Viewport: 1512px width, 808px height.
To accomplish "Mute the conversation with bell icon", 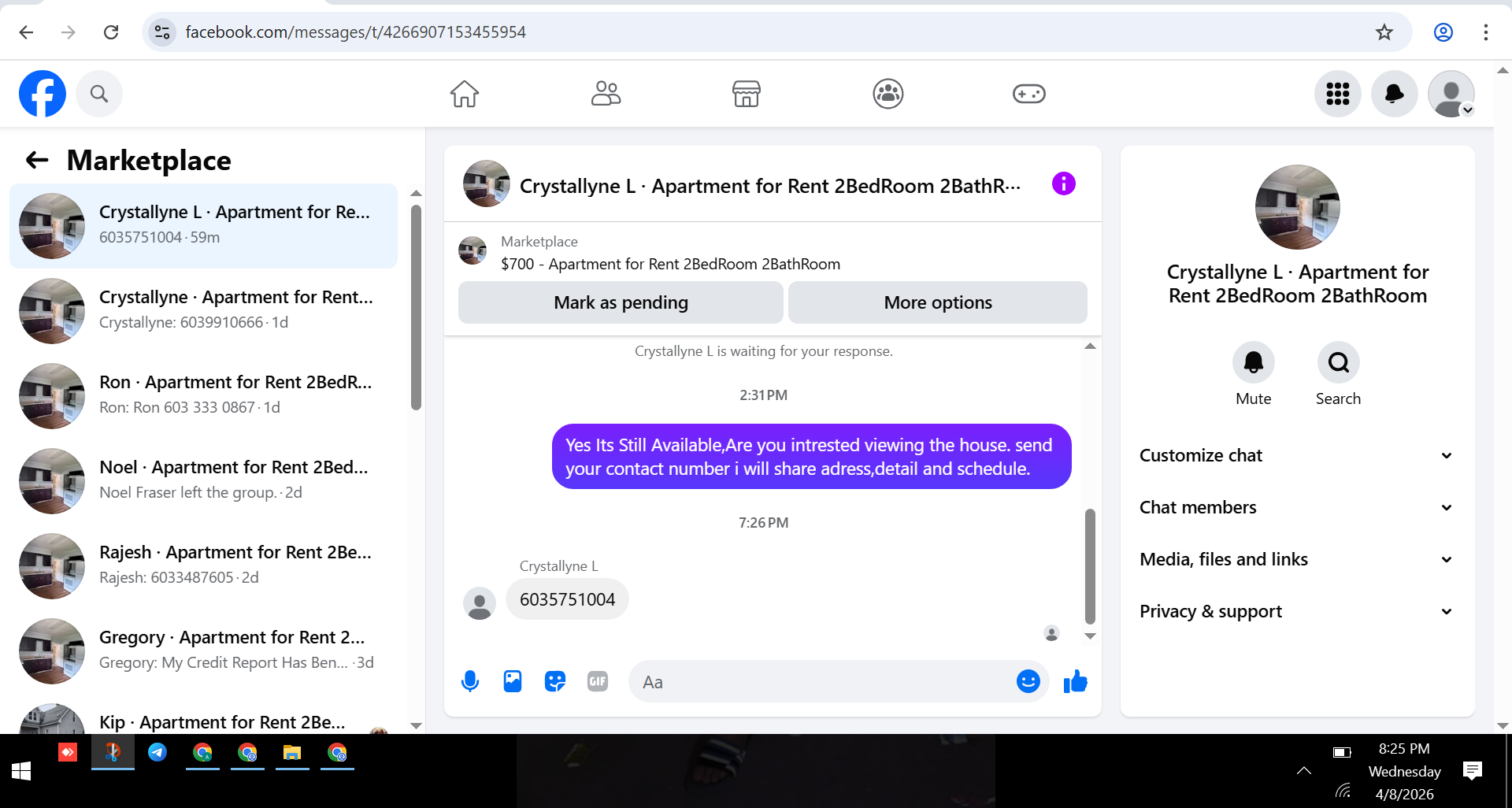I will (1254, 362).
